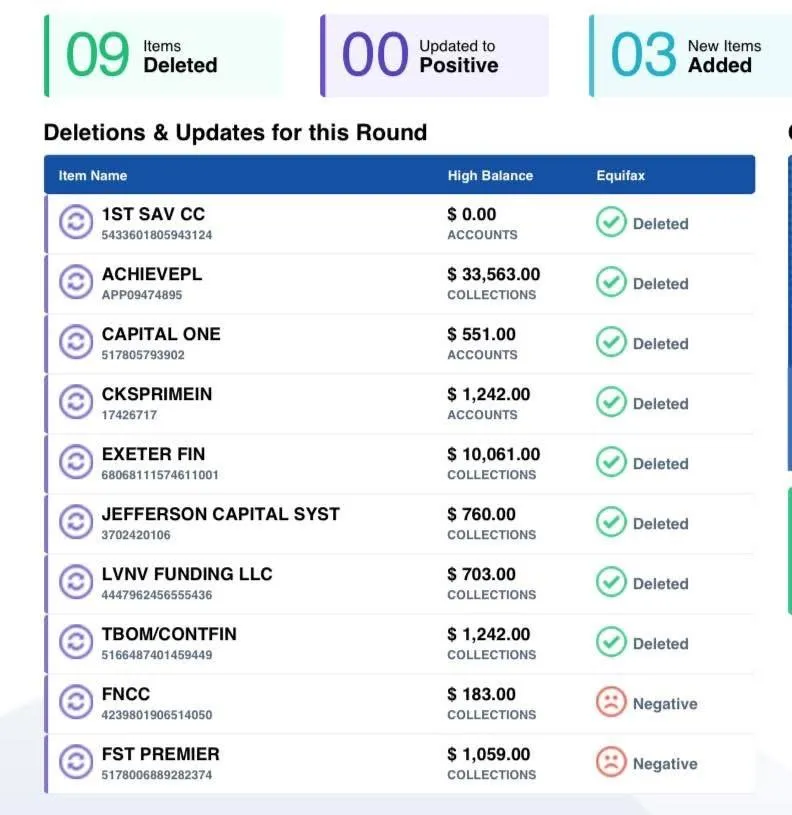
Task: Click the JEFFERSON CAPITAL SYST item name
Action: 220,514
